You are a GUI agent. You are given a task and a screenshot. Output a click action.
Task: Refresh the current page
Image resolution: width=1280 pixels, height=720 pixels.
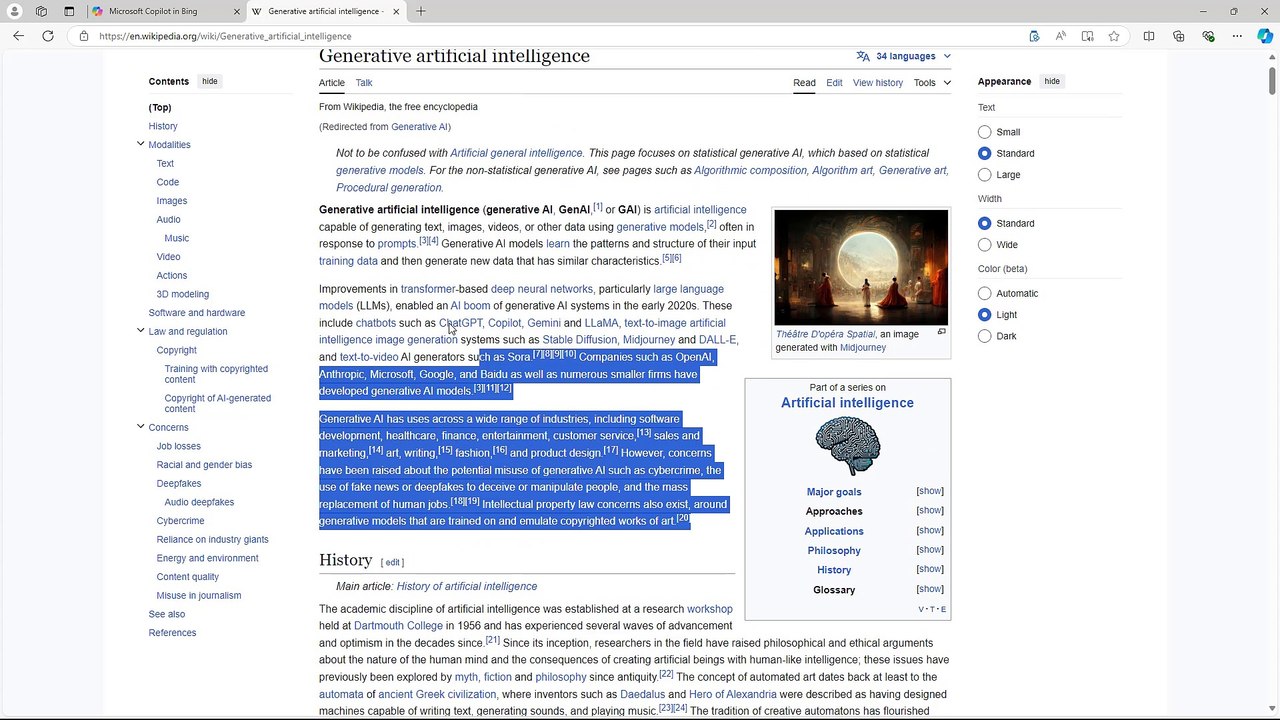pos(47,36)
